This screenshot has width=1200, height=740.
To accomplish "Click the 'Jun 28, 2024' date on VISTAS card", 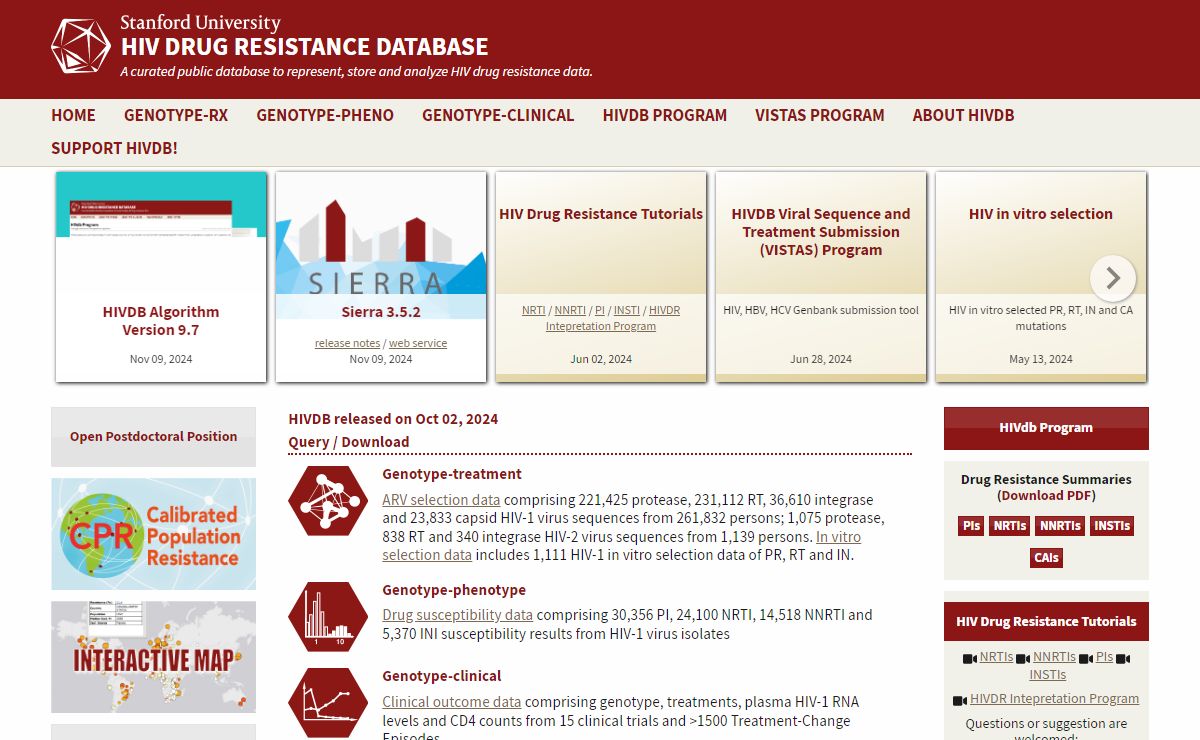I will [821, 359].
